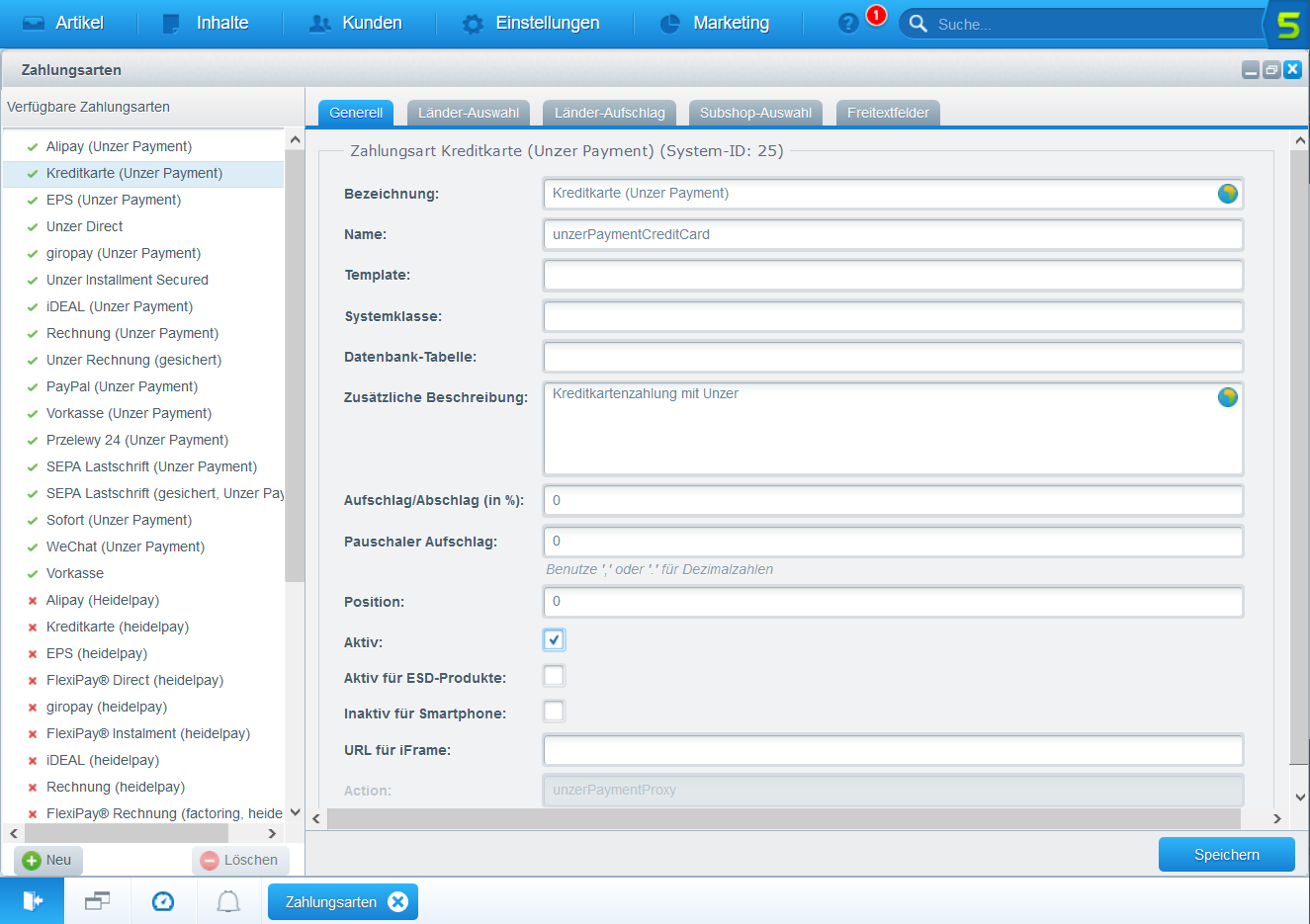The image size is (1310, 924).
Task: Click the Position input field
Action: pos(893,602)
